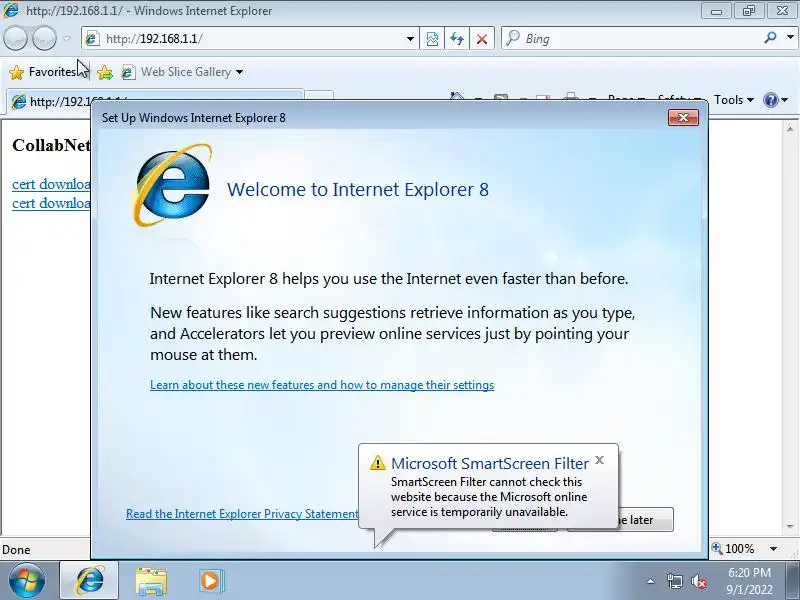Open link to learn about new features
The height and width of the screenshot is (600, 800).
(x=322, y=385)
